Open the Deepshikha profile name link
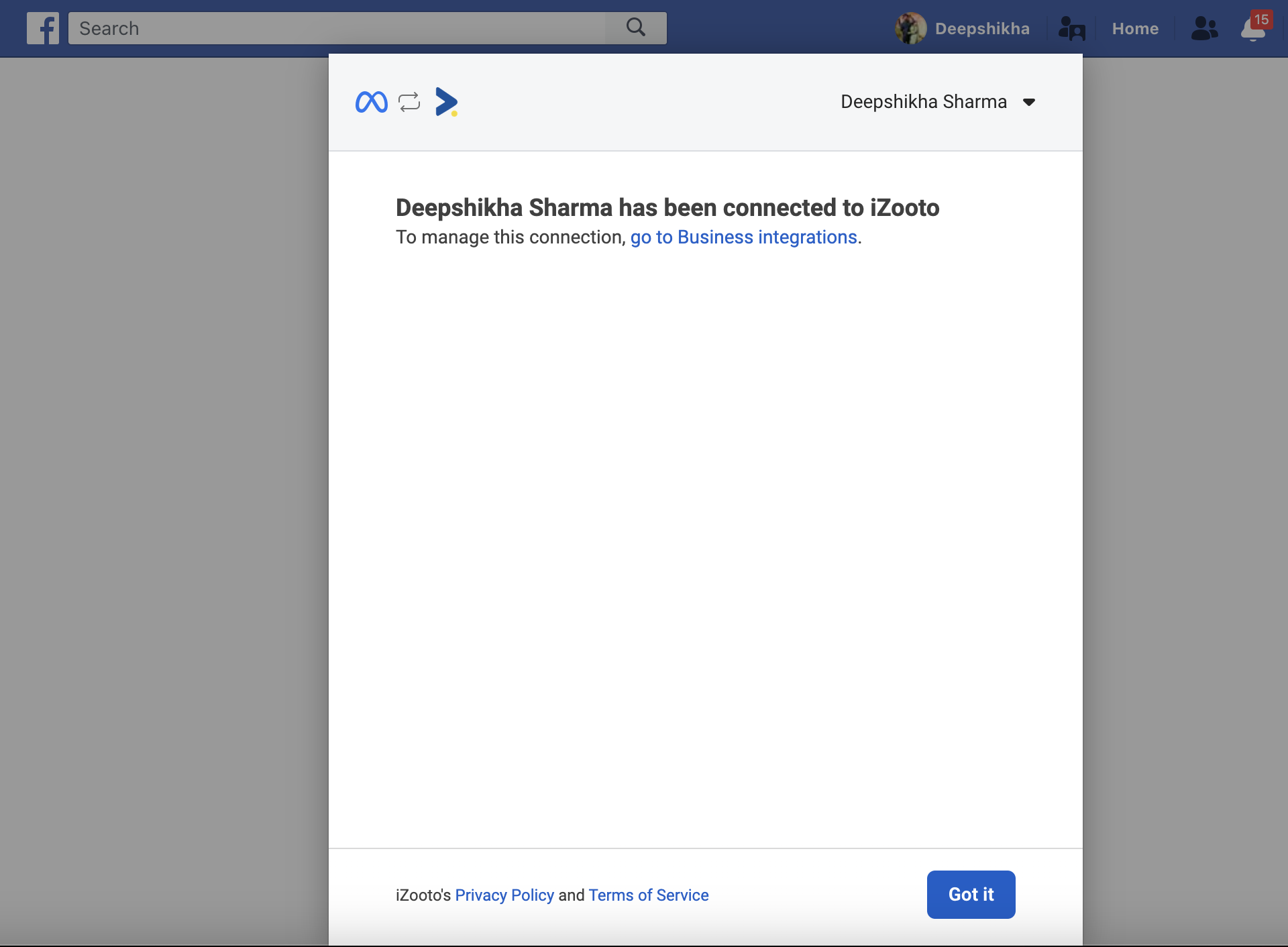This screenshot has height=947, width=1288. click(x=982, y=29)
